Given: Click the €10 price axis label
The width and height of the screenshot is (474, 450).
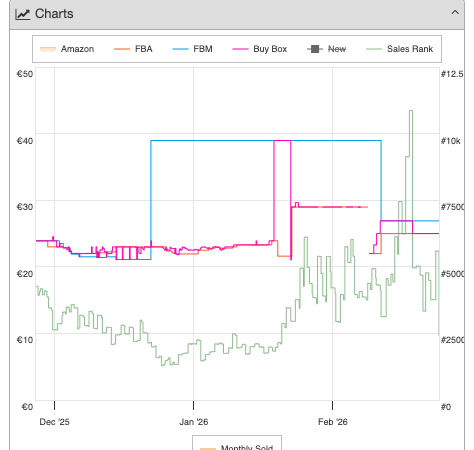Looking at the screenshot, I should click(x=25, y=340).
